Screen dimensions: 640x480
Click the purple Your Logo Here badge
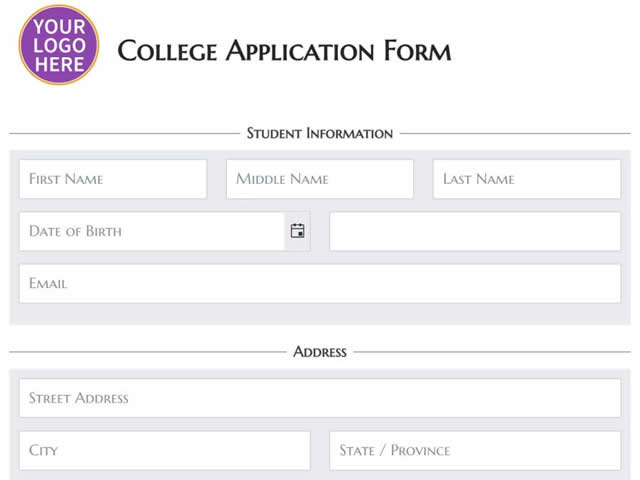[59, 45]
